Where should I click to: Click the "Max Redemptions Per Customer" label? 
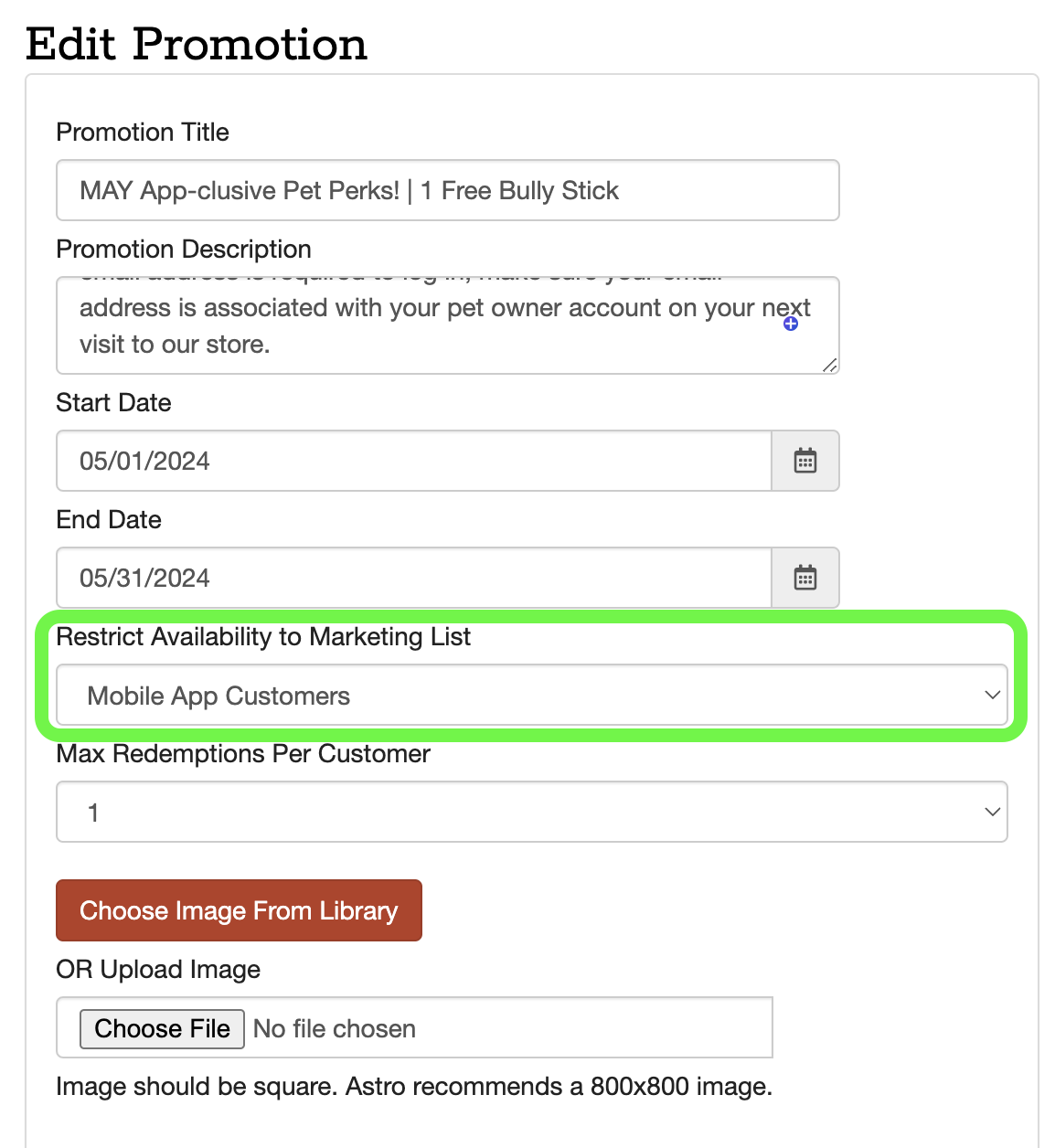[x=243, y=753]
